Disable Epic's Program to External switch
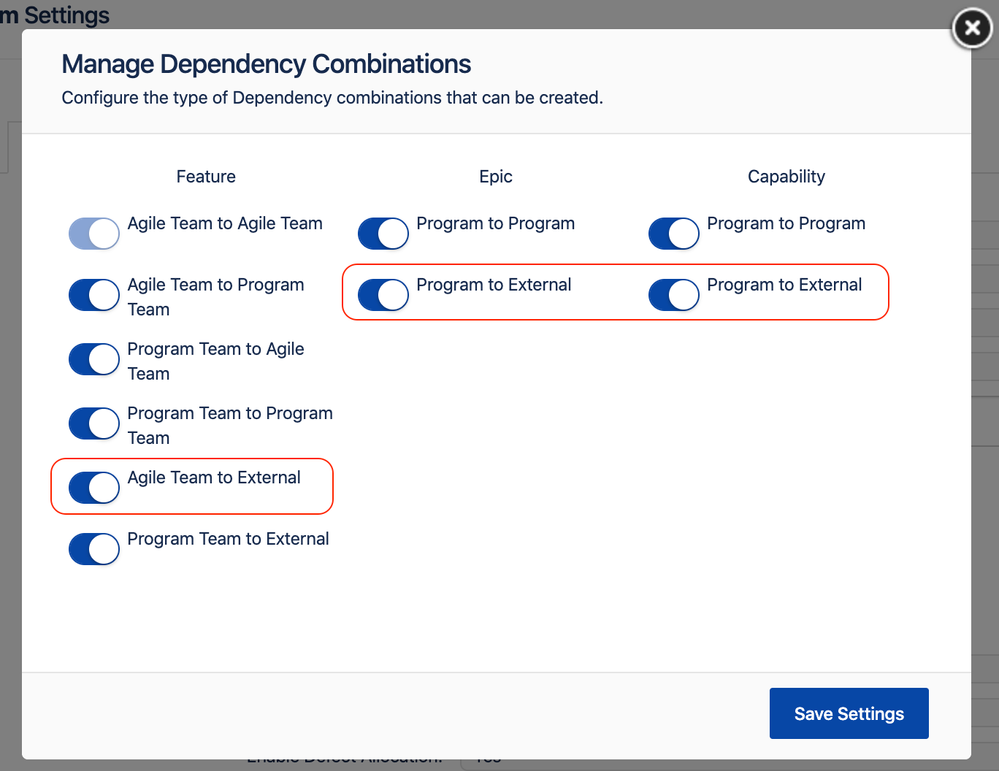This screenshot has width=999, height=771. [x=384, y=295]
